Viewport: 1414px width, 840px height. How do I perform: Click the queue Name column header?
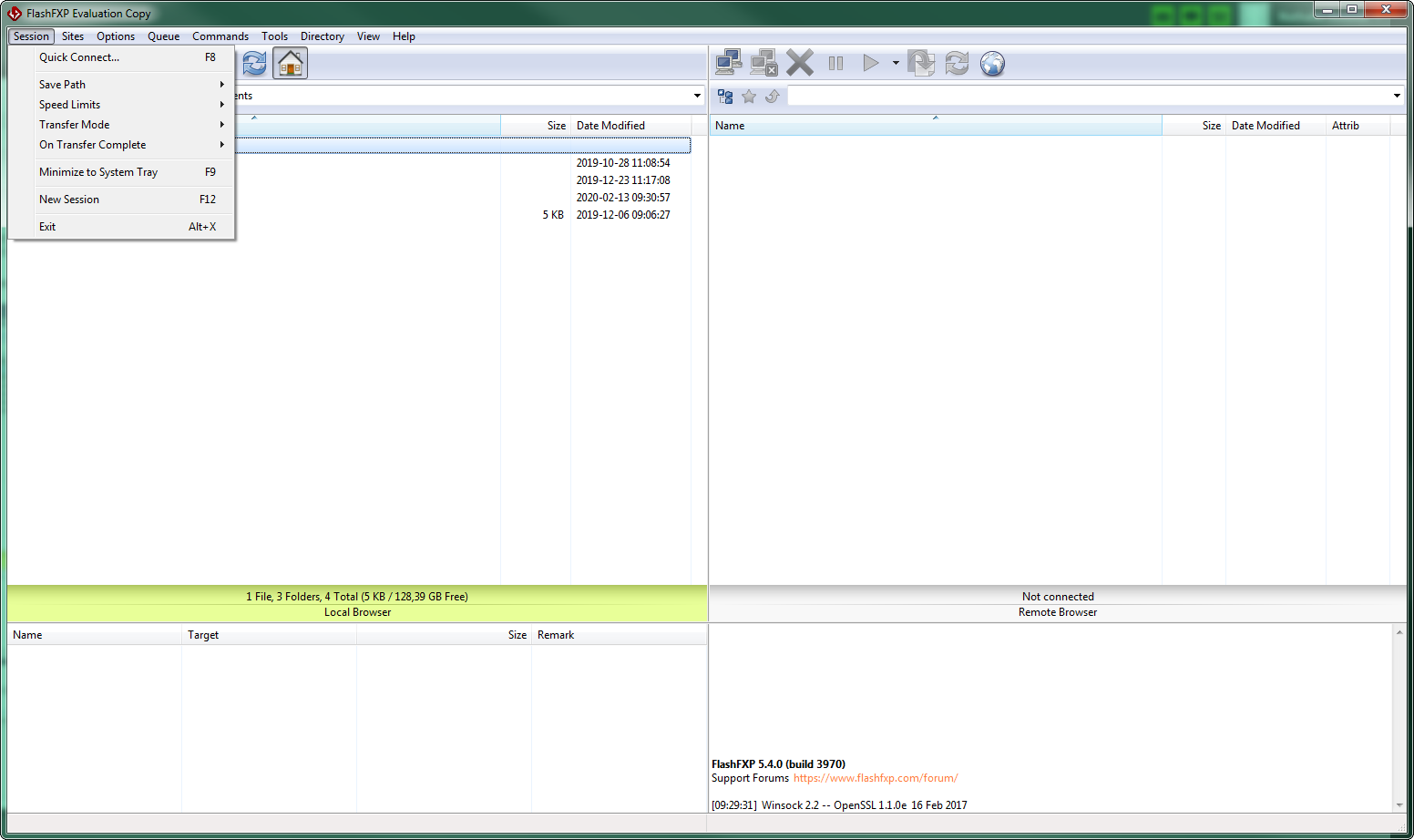[x=95, y=635]
